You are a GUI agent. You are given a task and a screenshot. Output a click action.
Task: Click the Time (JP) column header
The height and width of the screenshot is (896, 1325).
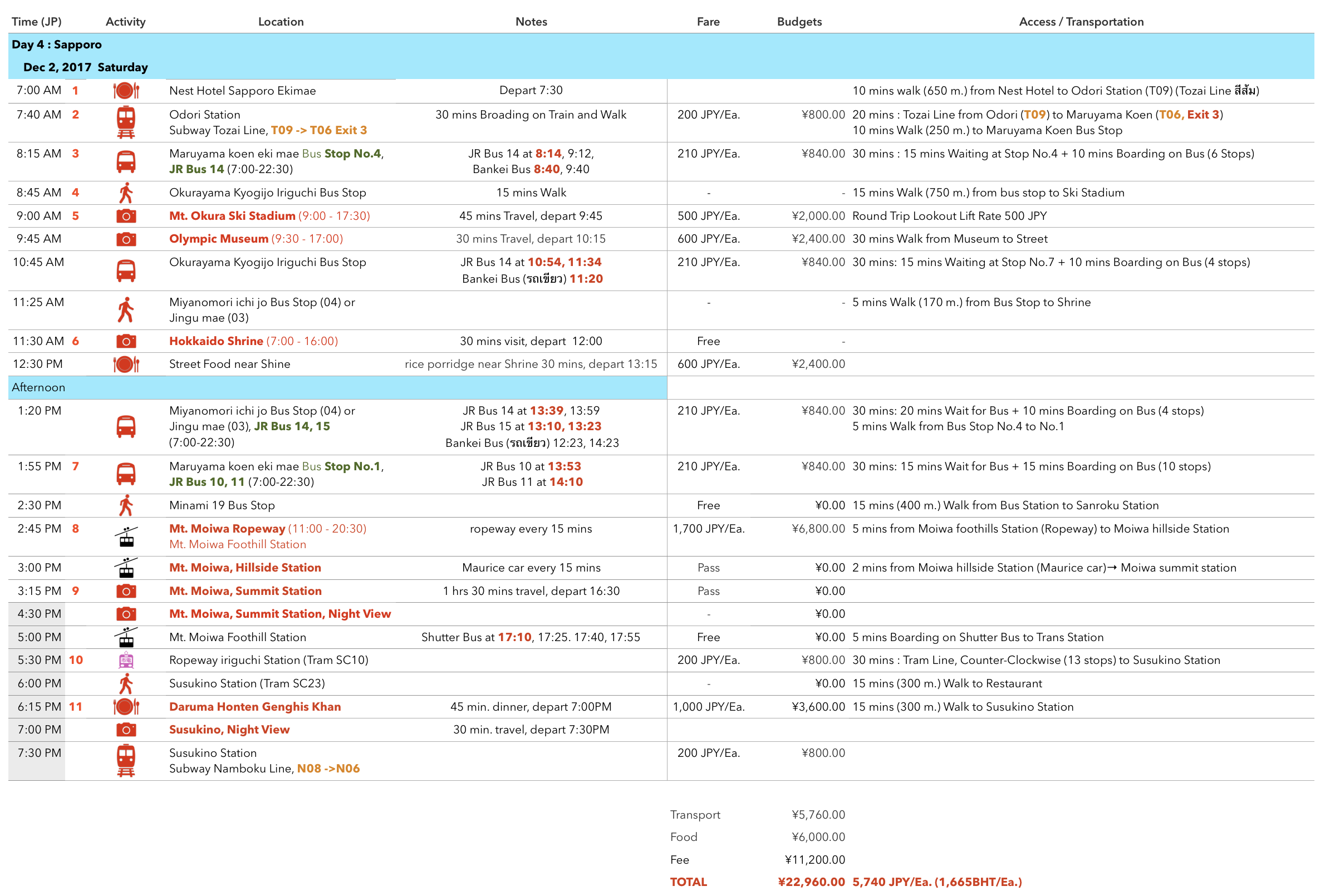(37, 22)
